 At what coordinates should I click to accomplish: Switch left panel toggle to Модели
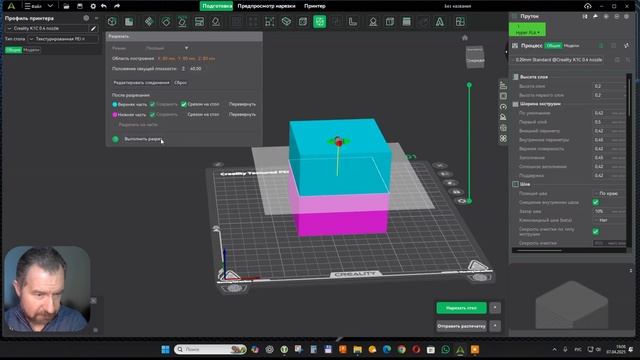[x=31, y=50]
